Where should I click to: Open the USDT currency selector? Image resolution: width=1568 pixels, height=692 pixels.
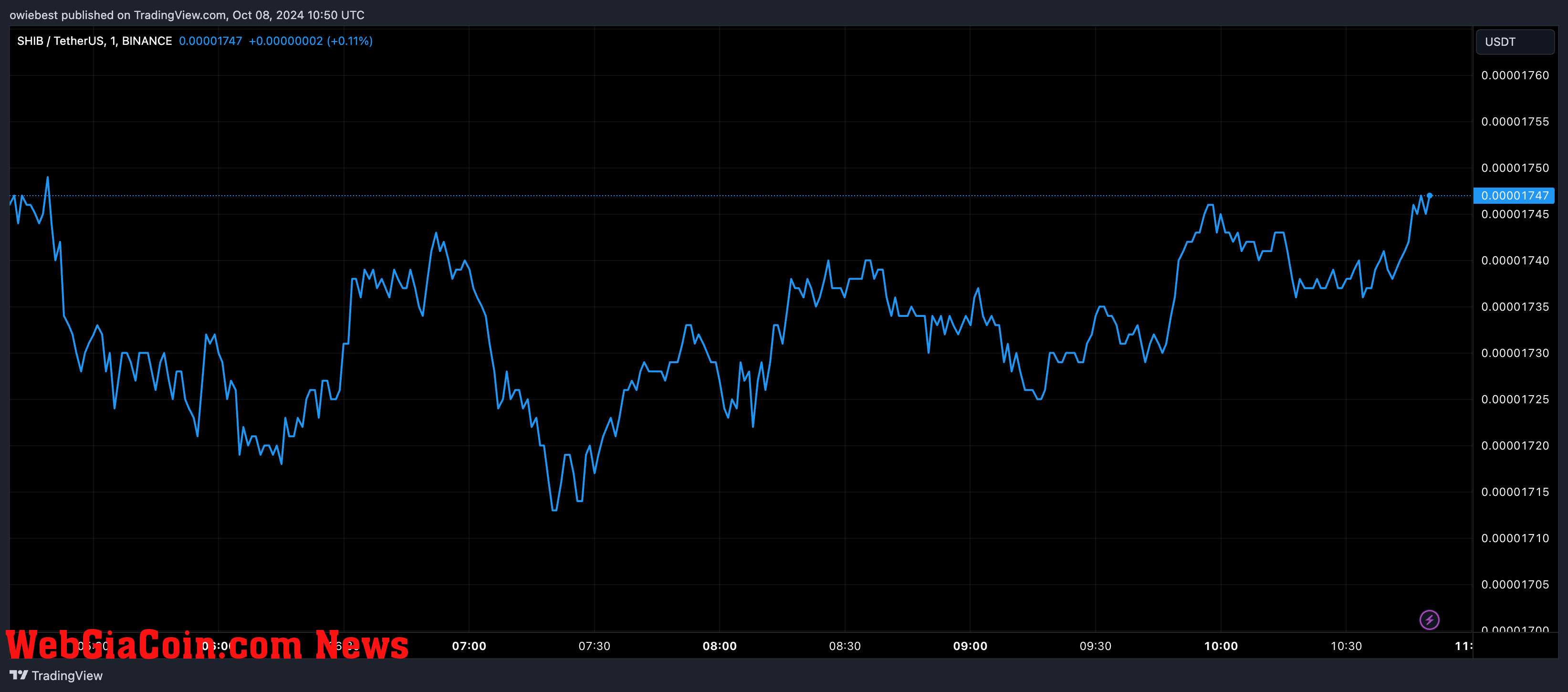(1515, 42)
